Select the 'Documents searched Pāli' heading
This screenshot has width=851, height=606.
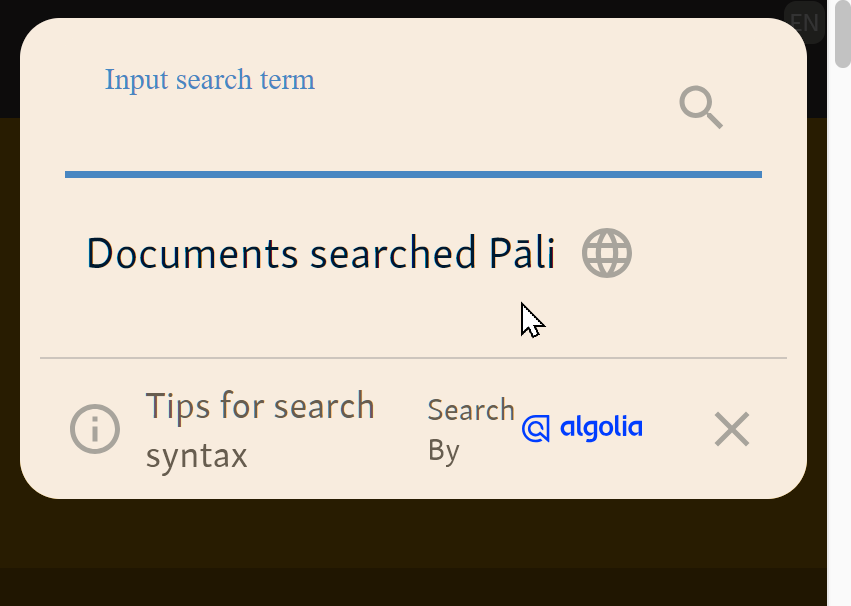pyautogui.click(x=320, y=254)
